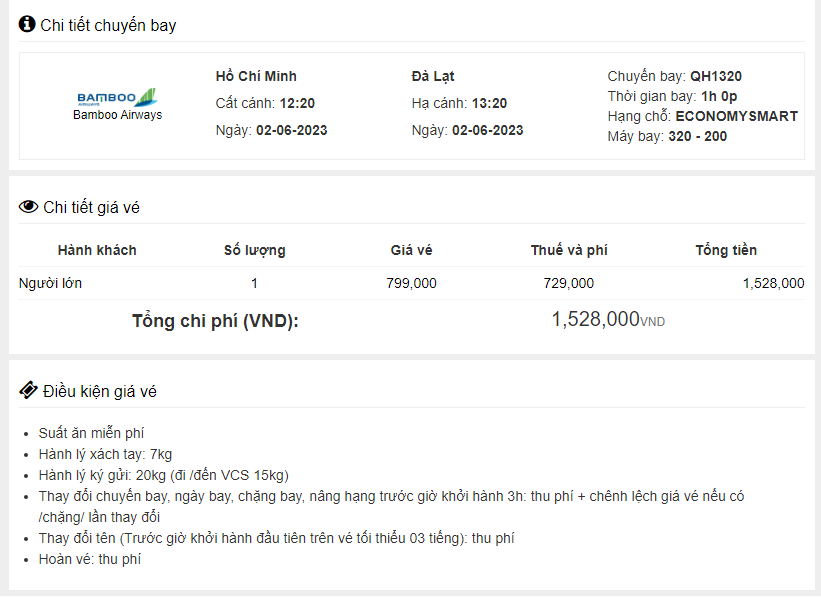Click the info icon beside Chi tiết chuyến bay
Screen dimensions: 821x598
[x=27, y=24]
